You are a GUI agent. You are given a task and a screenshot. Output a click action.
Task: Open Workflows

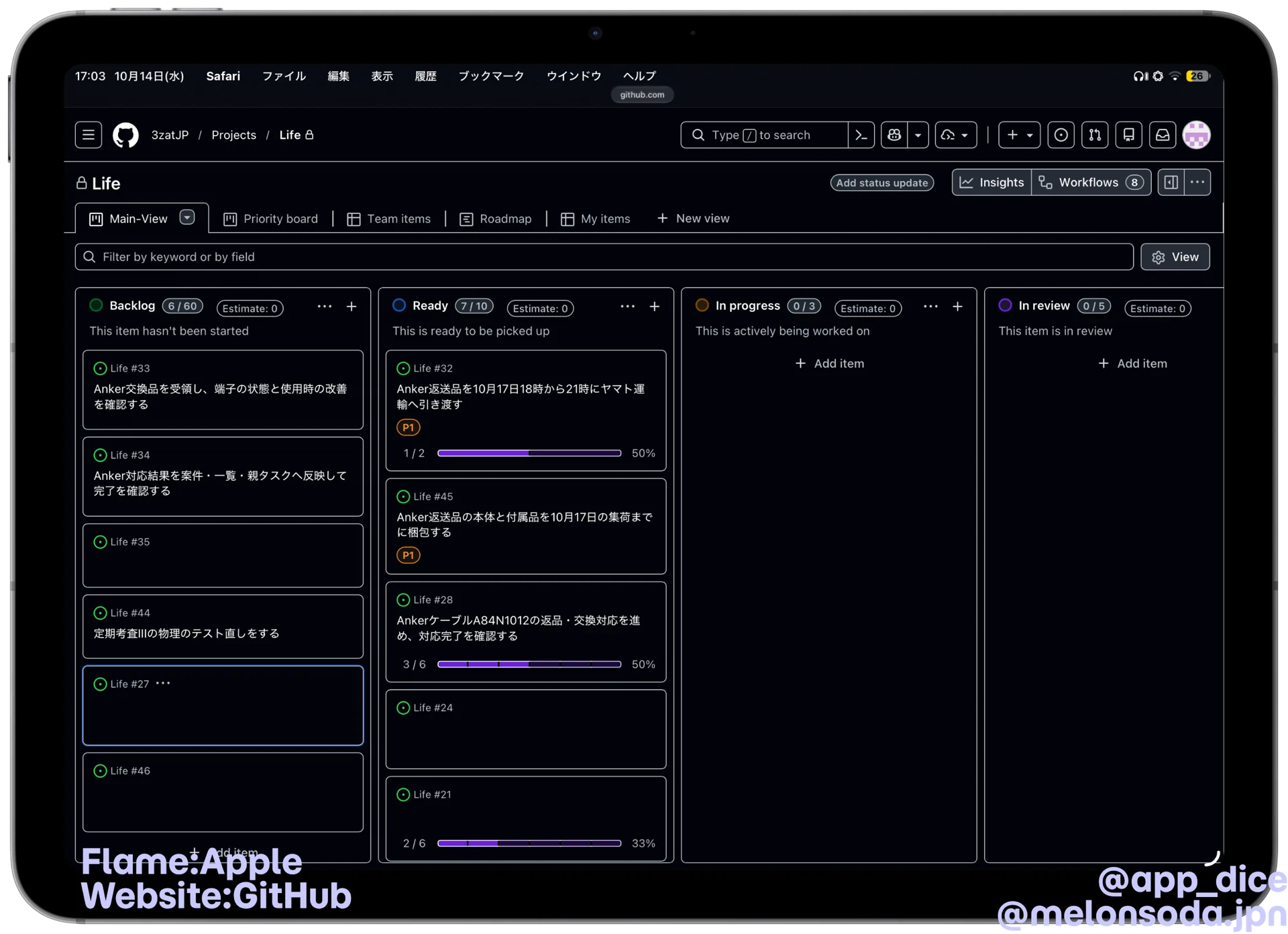tap(1091, 183)
